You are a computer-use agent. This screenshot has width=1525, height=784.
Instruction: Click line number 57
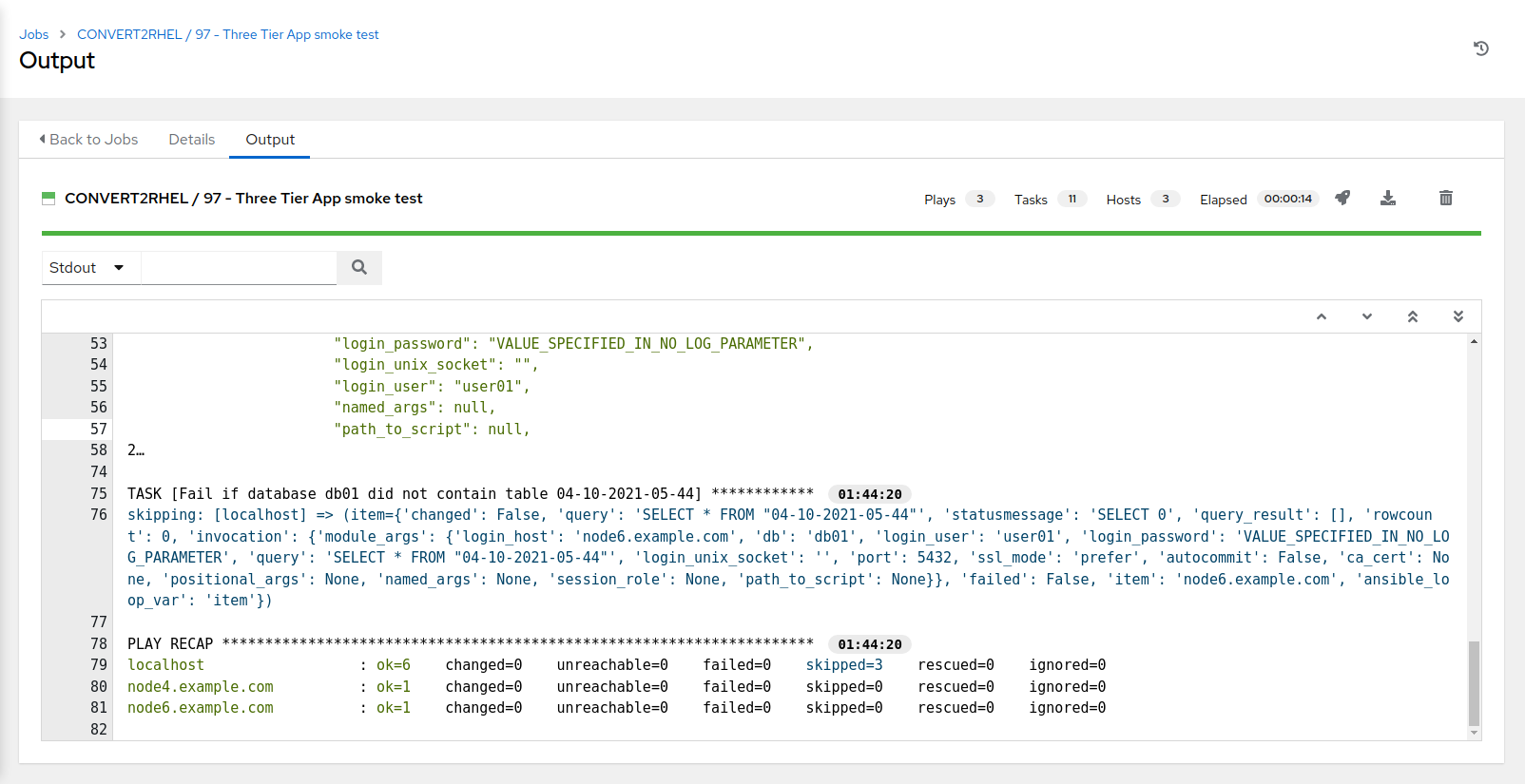tap(99, 430)
